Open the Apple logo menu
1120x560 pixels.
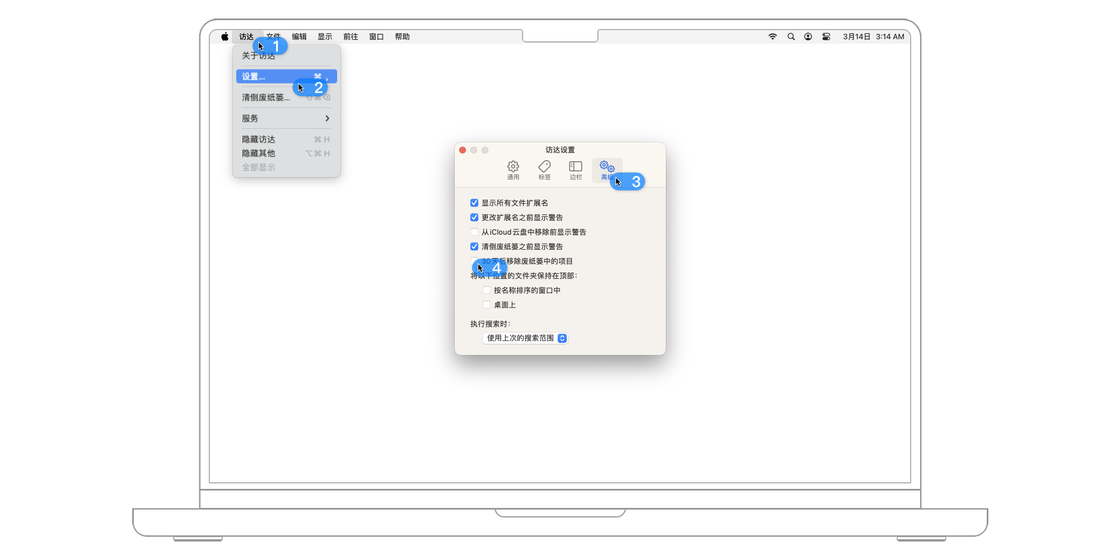[224, 36]
